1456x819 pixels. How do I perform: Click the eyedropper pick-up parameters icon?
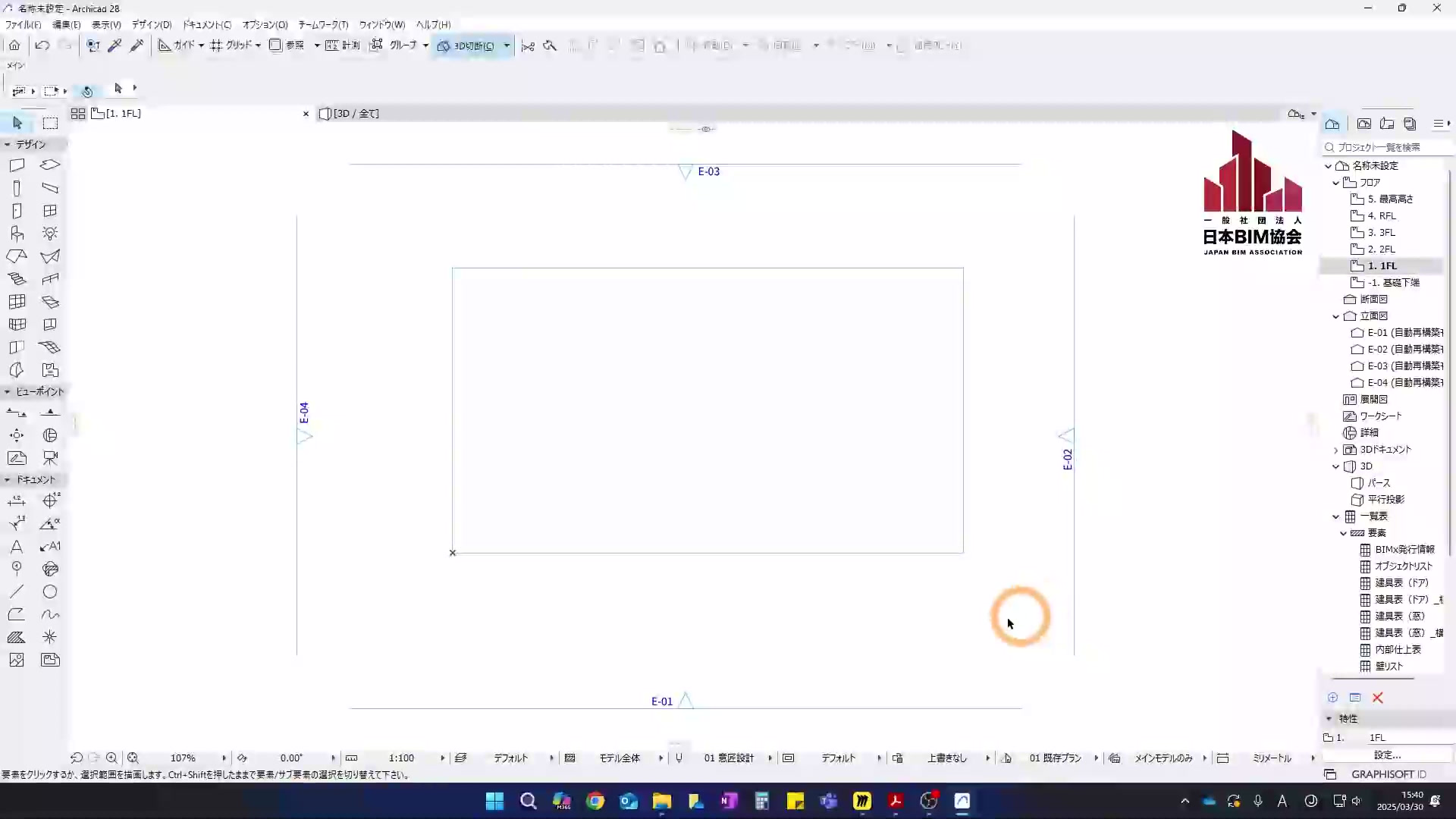click(x=115, y=45)
